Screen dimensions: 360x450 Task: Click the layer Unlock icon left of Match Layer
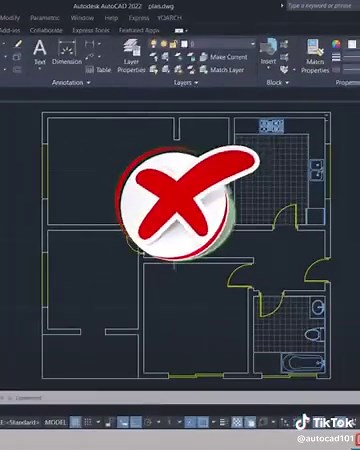[x=191, y=69]
